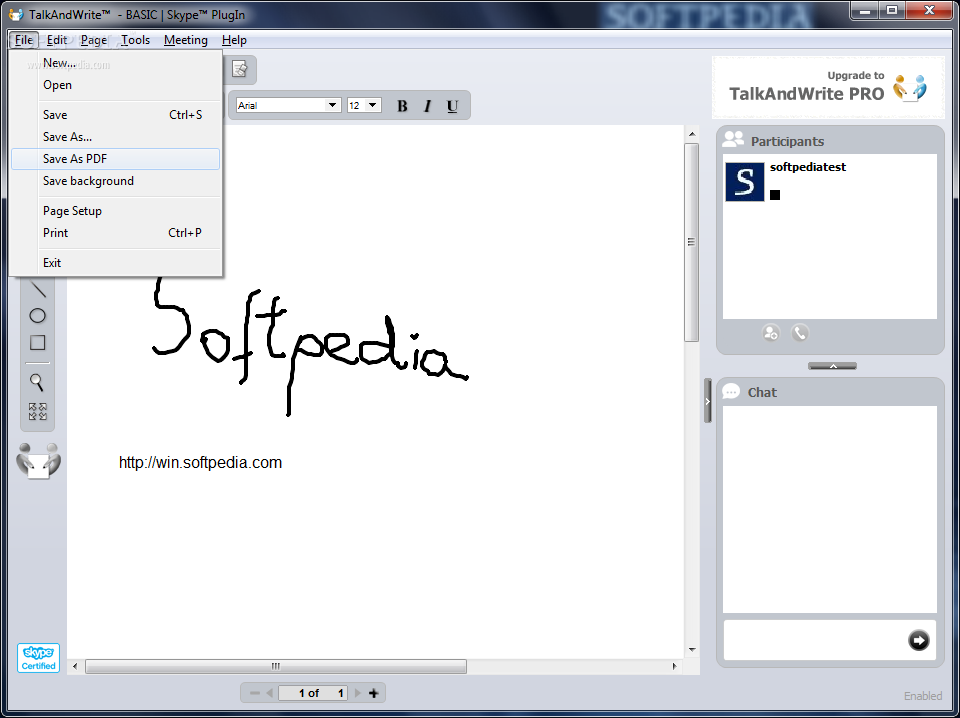This screenshot has width=960, height=718.
Task: Select the Rectangle shape tool
Action: (x=37, y=343)
